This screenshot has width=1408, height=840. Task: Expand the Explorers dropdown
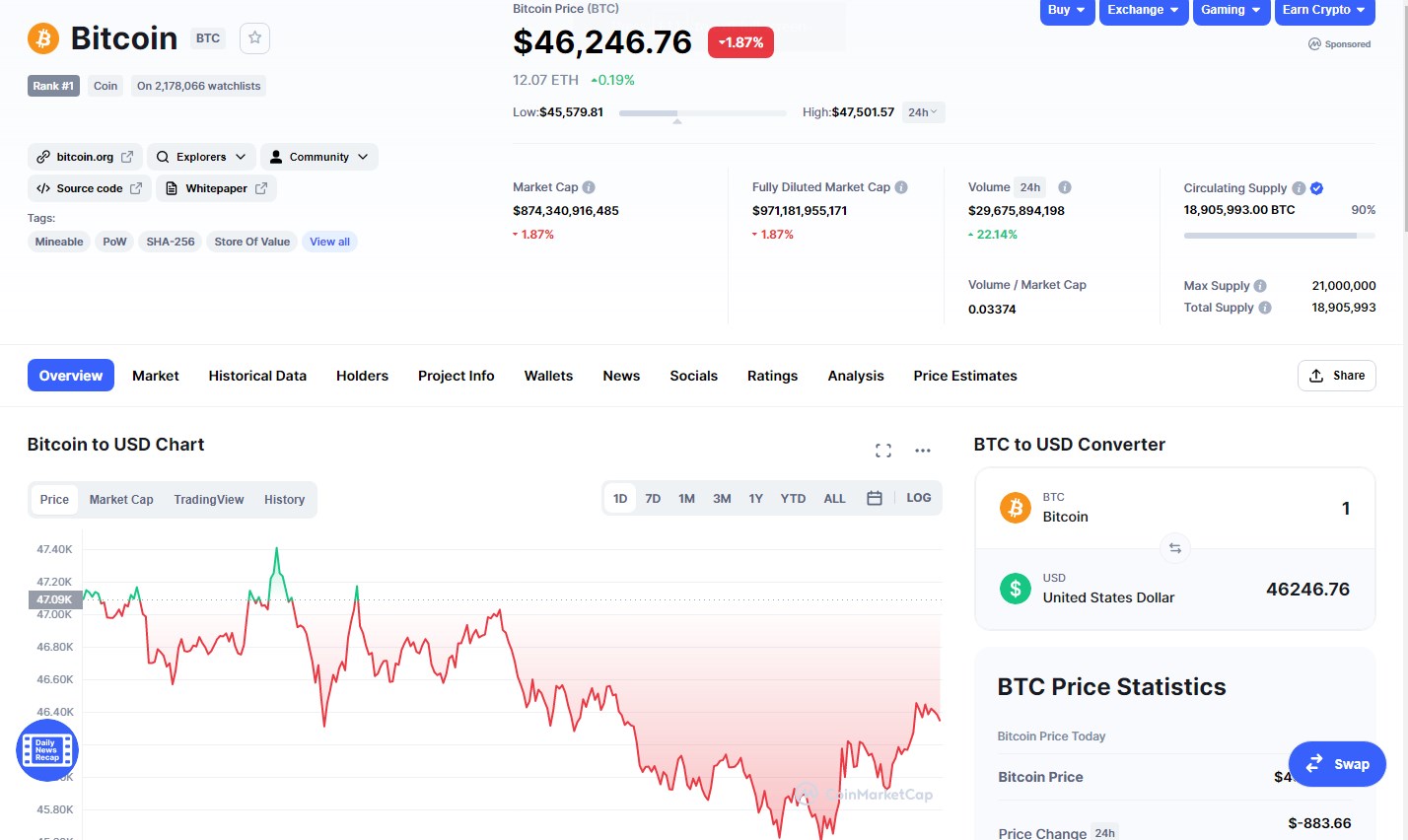201,157
